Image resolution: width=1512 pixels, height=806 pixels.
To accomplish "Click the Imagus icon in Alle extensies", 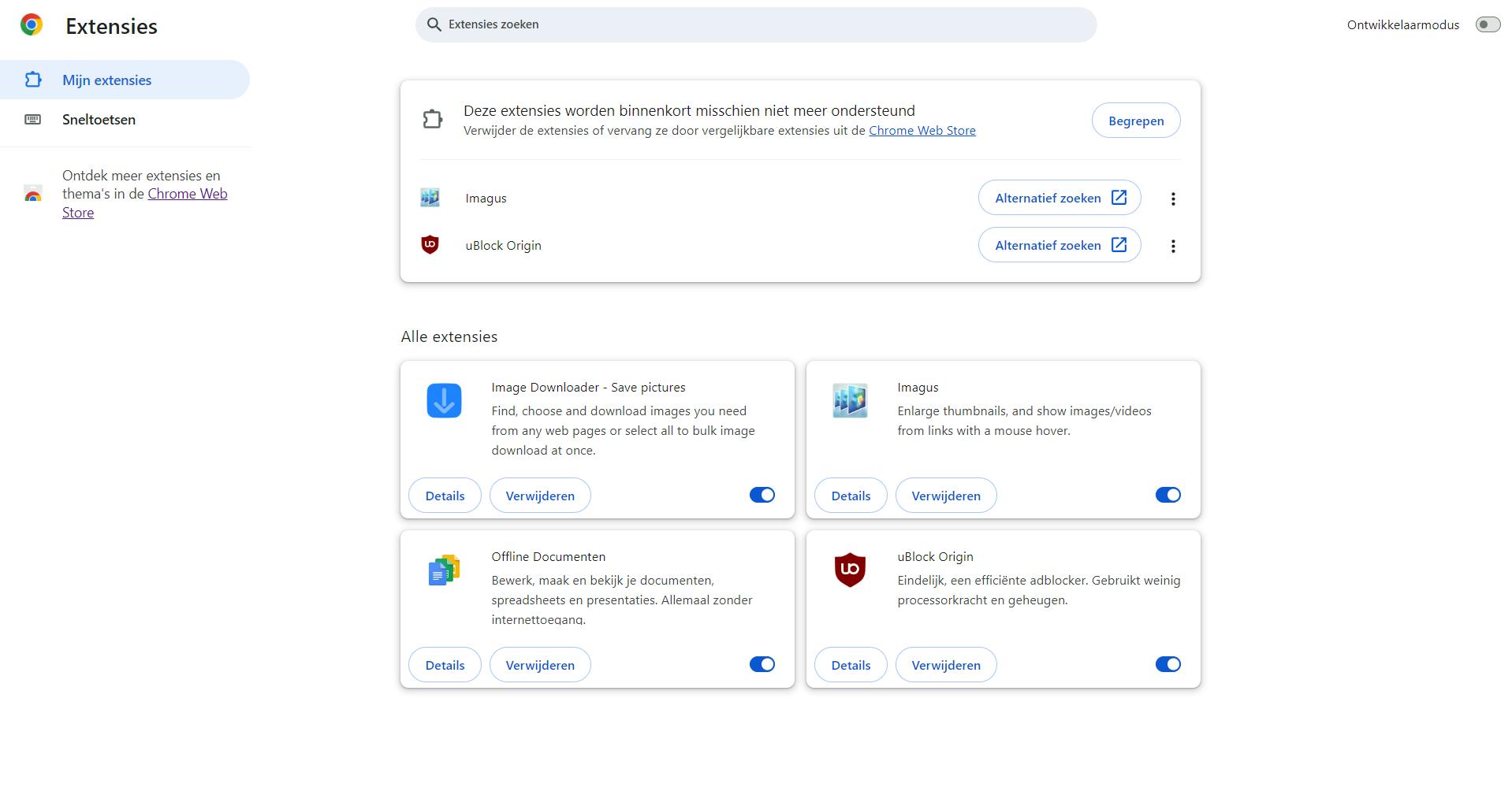I will 850,400.
